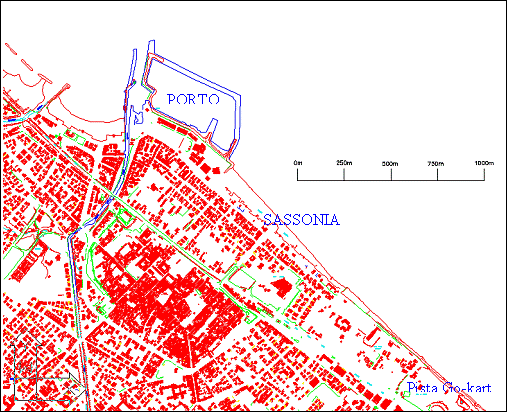Click the tick mark beneath the 250m label

coord(344,175)
